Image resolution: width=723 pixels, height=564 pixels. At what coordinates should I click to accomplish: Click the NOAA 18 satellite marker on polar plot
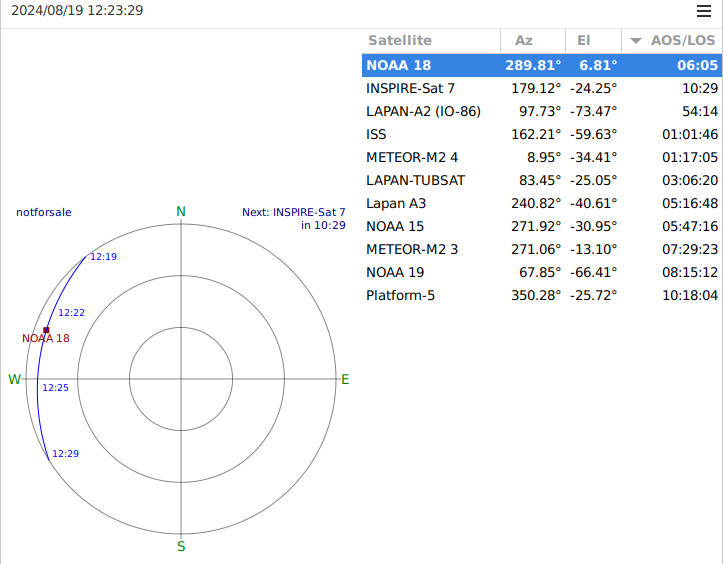coord(46,330)
